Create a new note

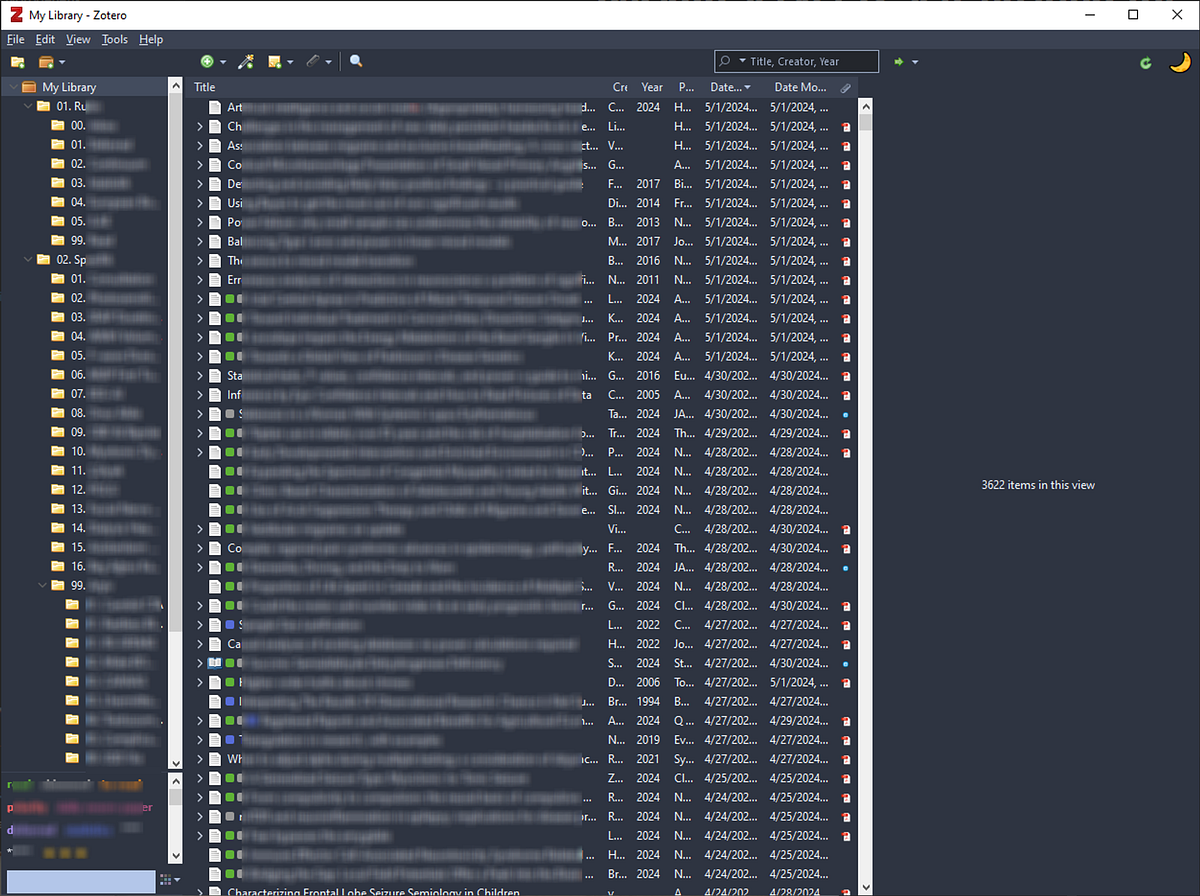tap(272, 61)
